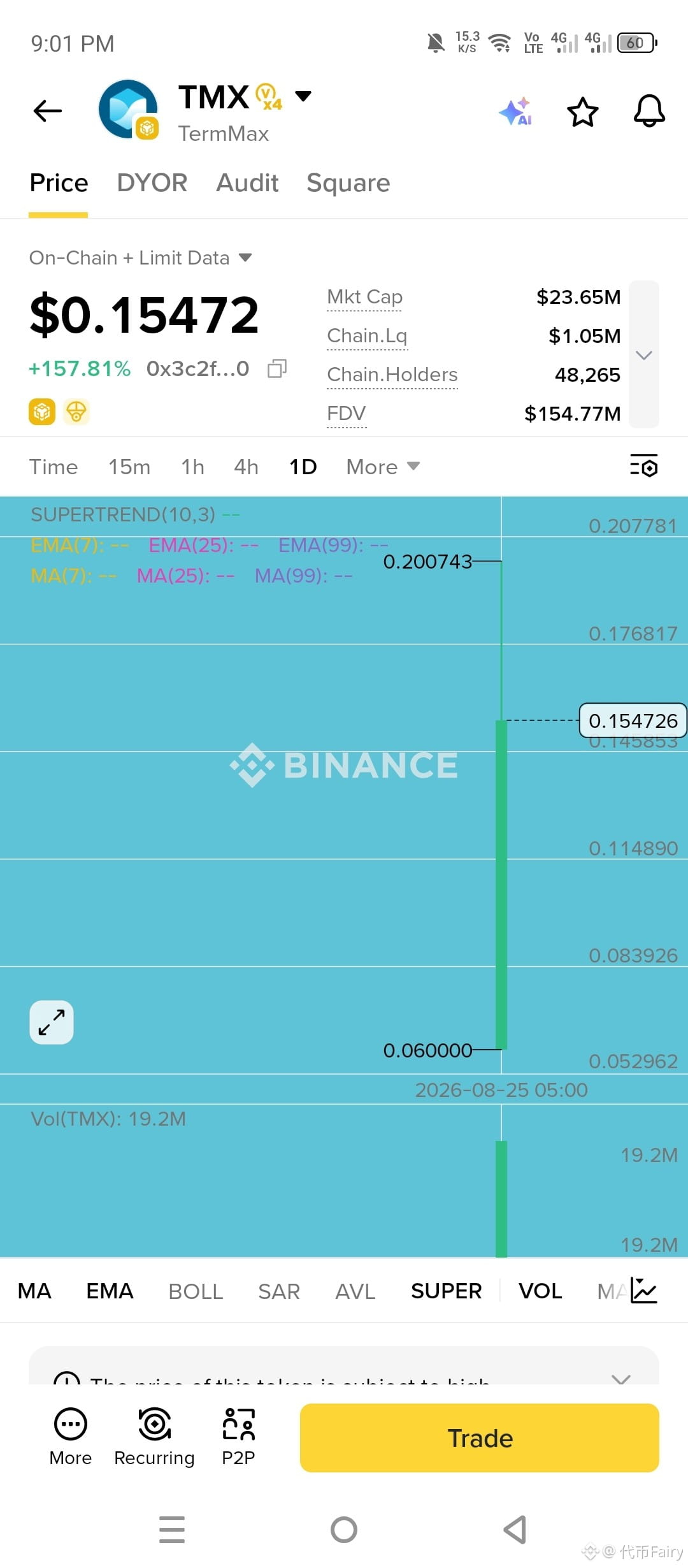Toggle the EMA indicator
This screenshot has width=688, height=1568.
click(110, 1291)
